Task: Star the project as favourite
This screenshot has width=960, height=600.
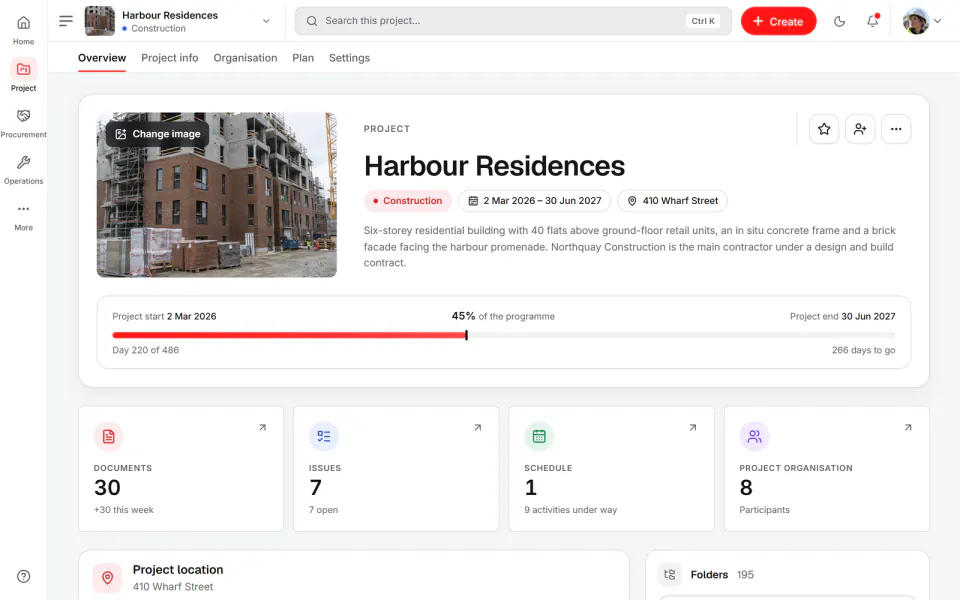Action: pyautogui.click(x=824, y=129)
